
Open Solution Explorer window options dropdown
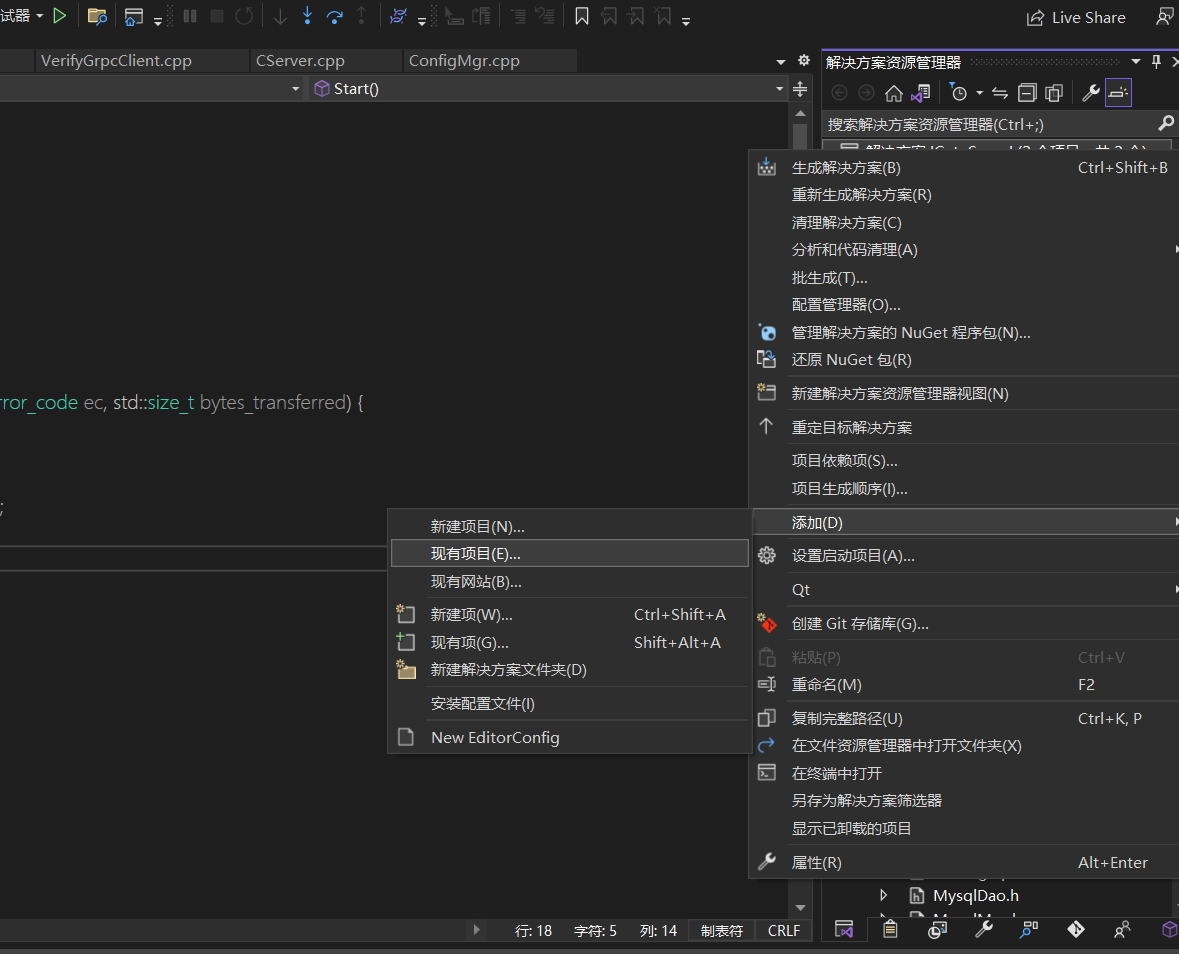click(1136, 62)
